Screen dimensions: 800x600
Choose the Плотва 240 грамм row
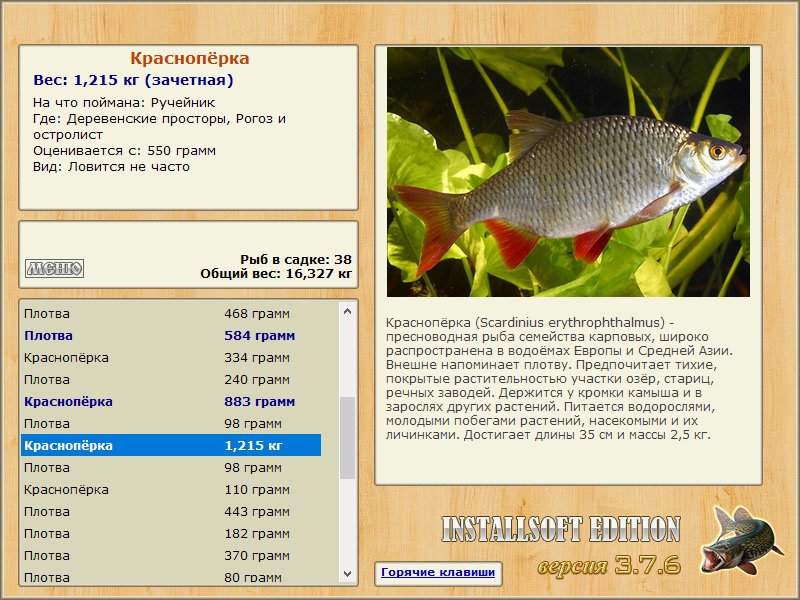171,379
